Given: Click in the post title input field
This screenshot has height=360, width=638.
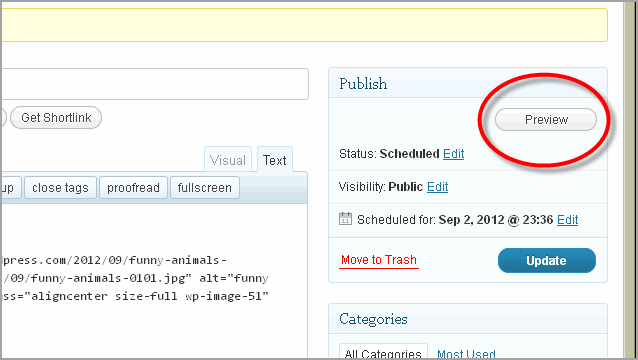Looking at the screenshot, I should click(155, 84).
